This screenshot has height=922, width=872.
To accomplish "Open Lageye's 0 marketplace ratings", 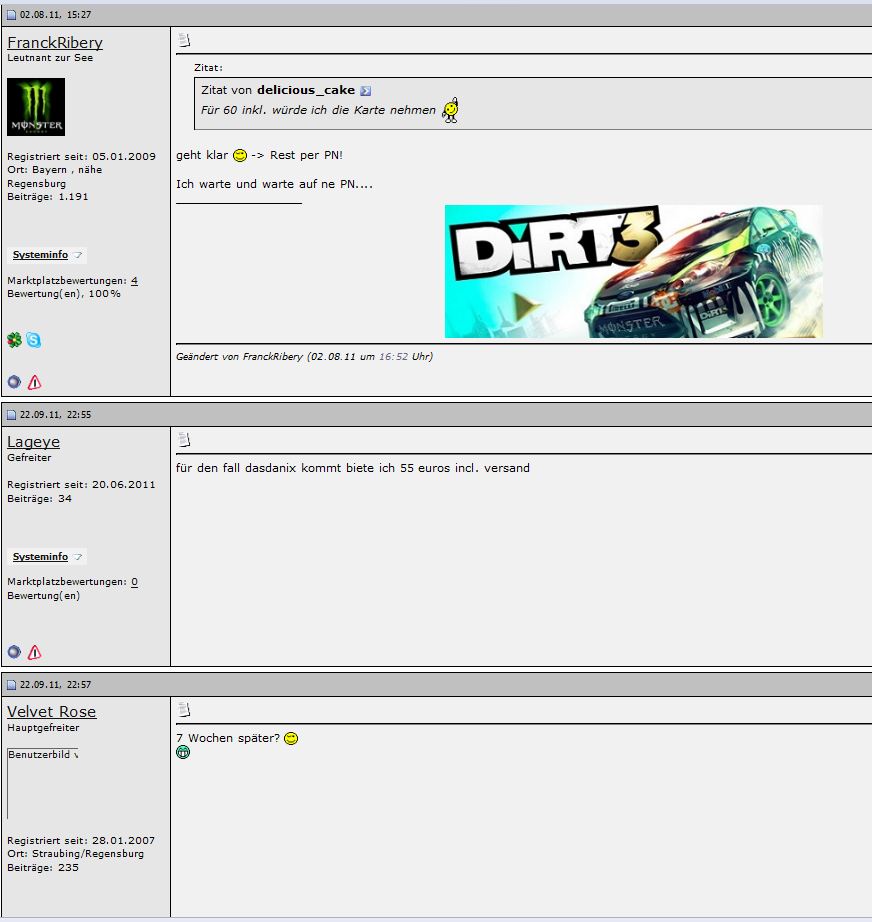I will click(134, 582).
